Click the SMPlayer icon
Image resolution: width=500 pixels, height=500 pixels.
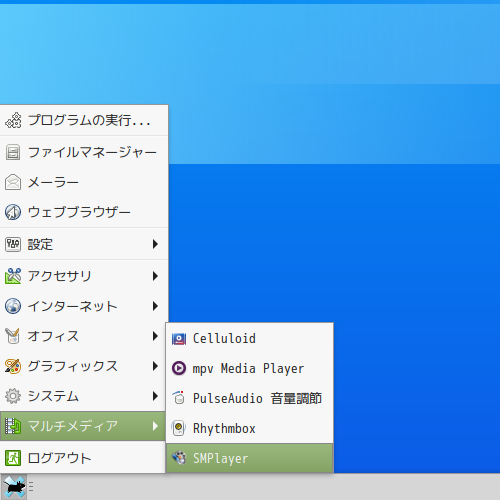(x=179, y=458)
